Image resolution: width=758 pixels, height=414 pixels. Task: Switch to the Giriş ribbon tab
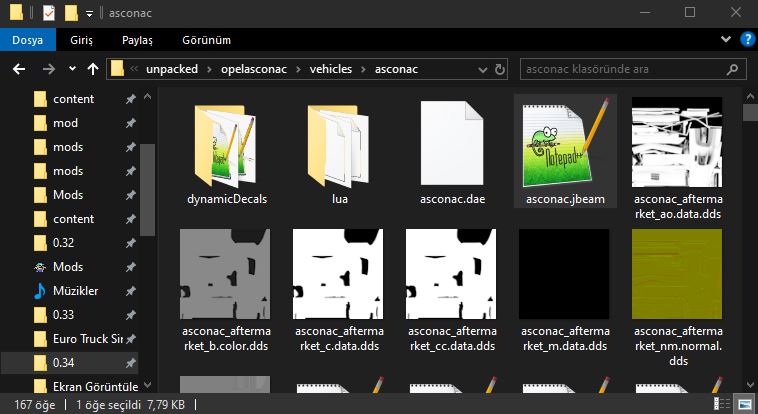click(81, 40)
